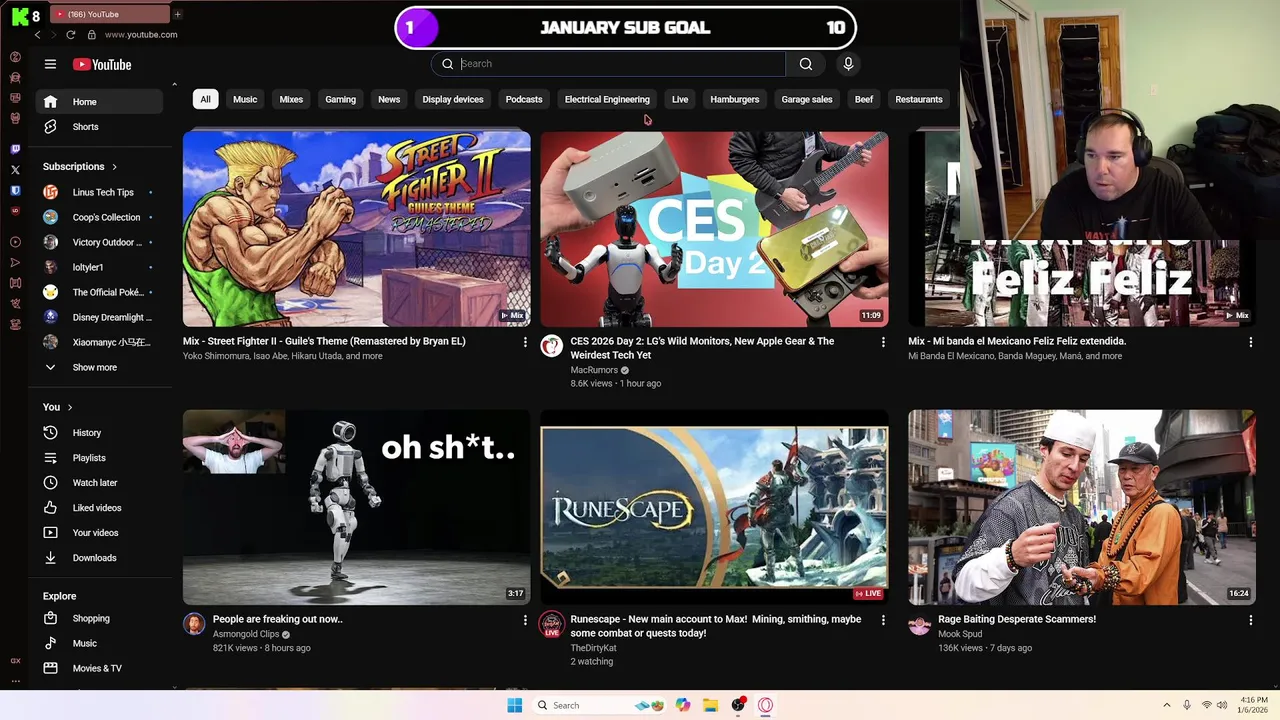Open Coop's Collection subscription
This screenshot has width=1280, height=720.
pyautogui.click(x=99, y=217)
